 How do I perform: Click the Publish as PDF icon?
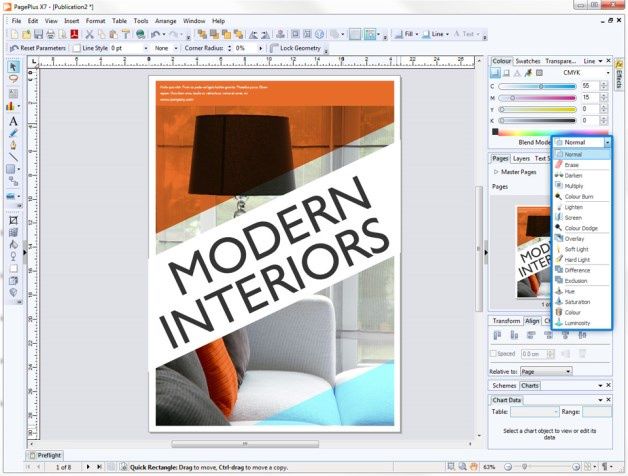coord(74,34)
